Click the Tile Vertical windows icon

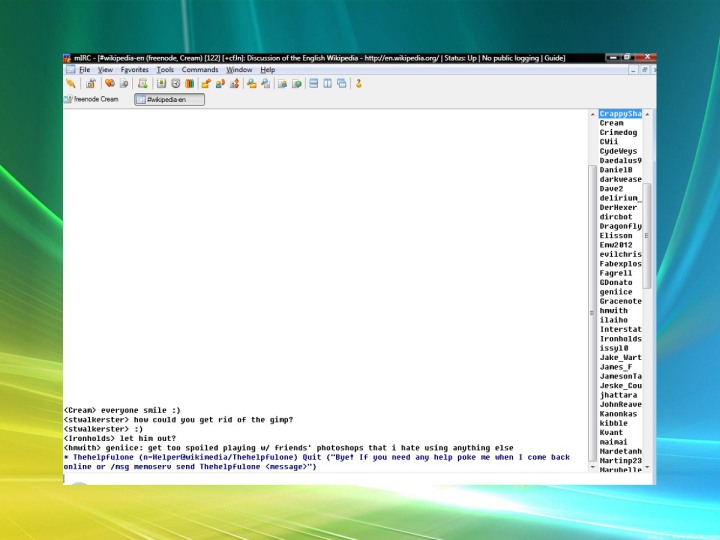click(327, 84)
